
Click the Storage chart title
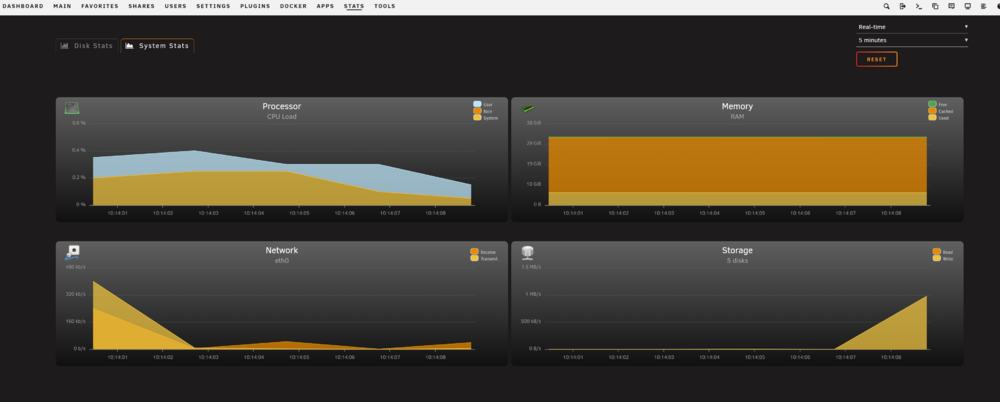tap(737, 251)
